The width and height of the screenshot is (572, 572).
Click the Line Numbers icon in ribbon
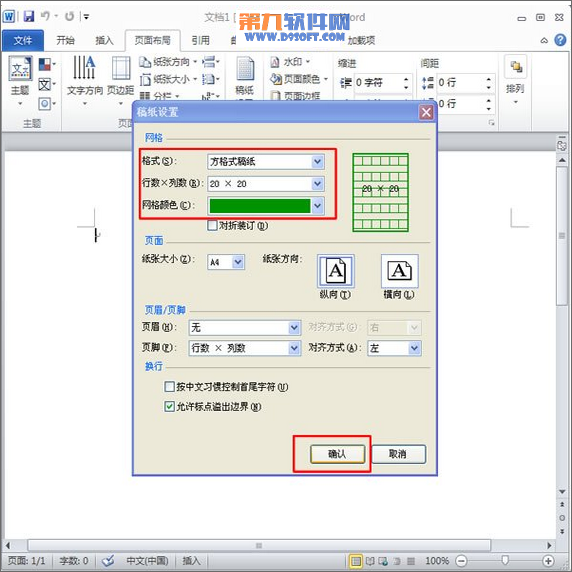209,79
